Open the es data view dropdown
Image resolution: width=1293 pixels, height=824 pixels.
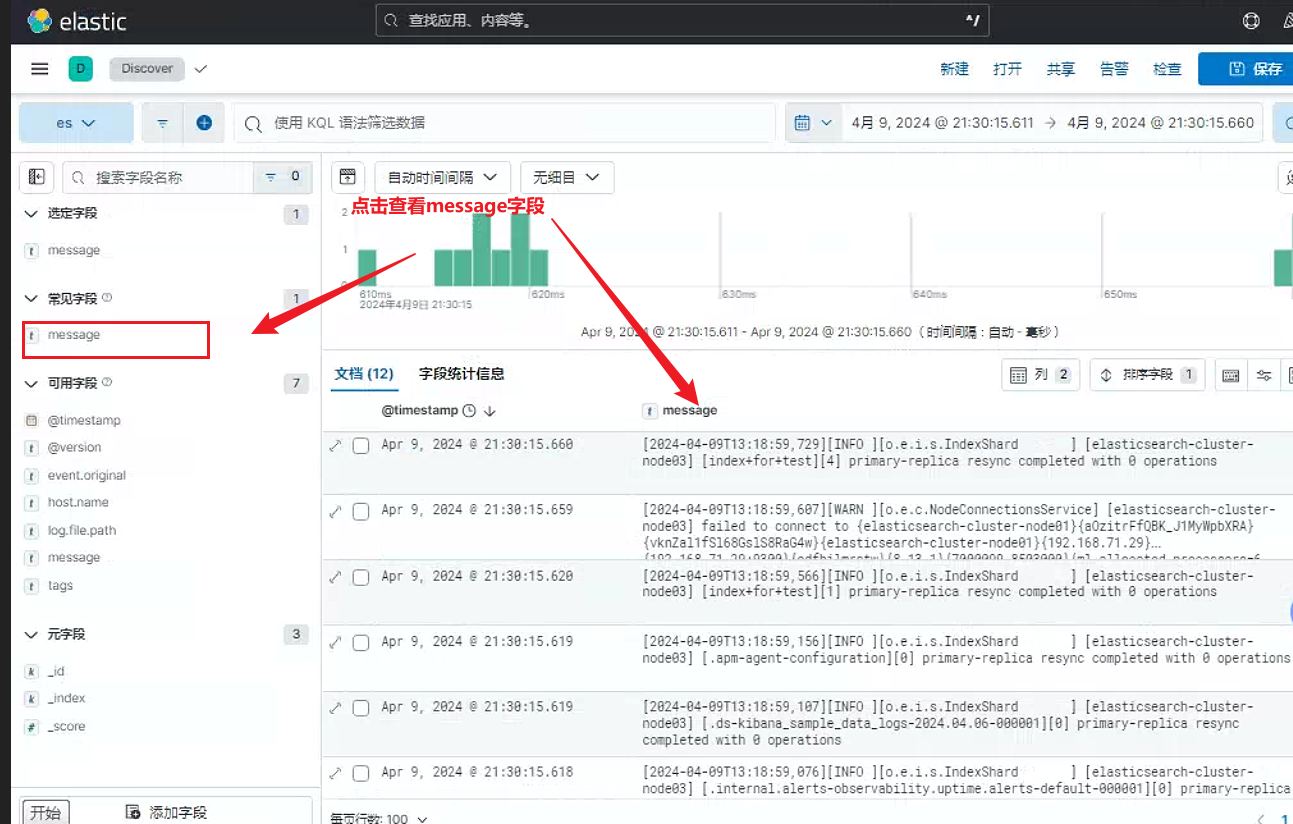pos(76,123)
